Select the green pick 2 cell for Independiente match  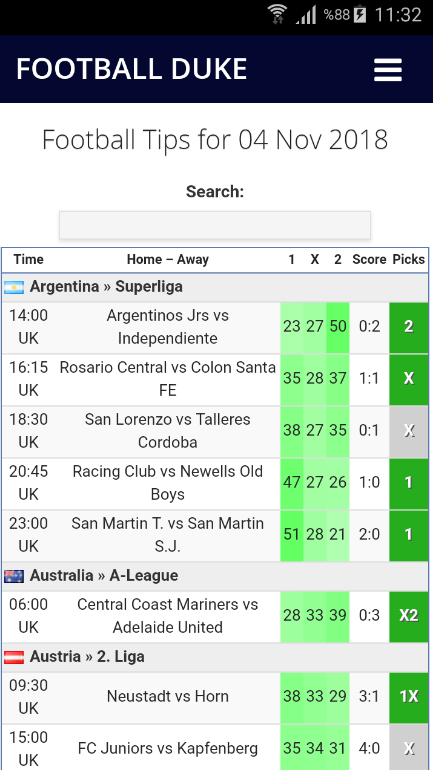[408, 327]
